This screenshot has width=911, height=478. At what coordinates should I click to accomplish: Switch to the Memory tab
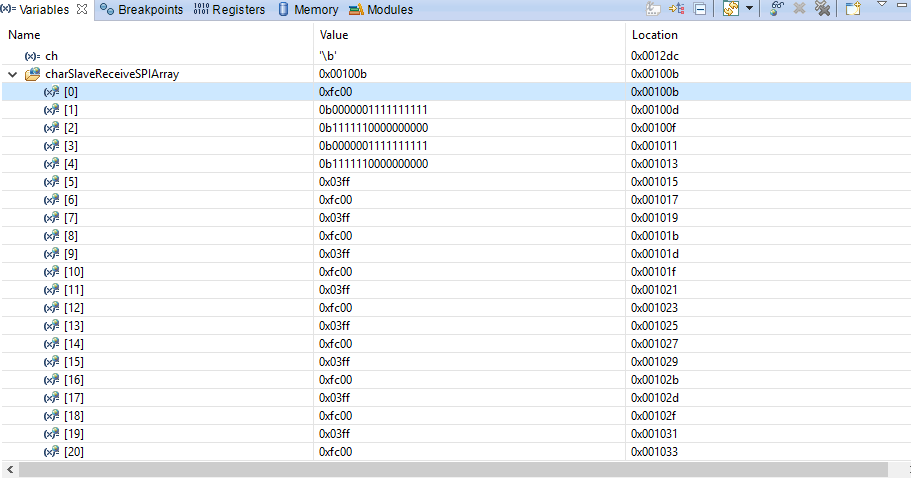click(x=308, y=10)
